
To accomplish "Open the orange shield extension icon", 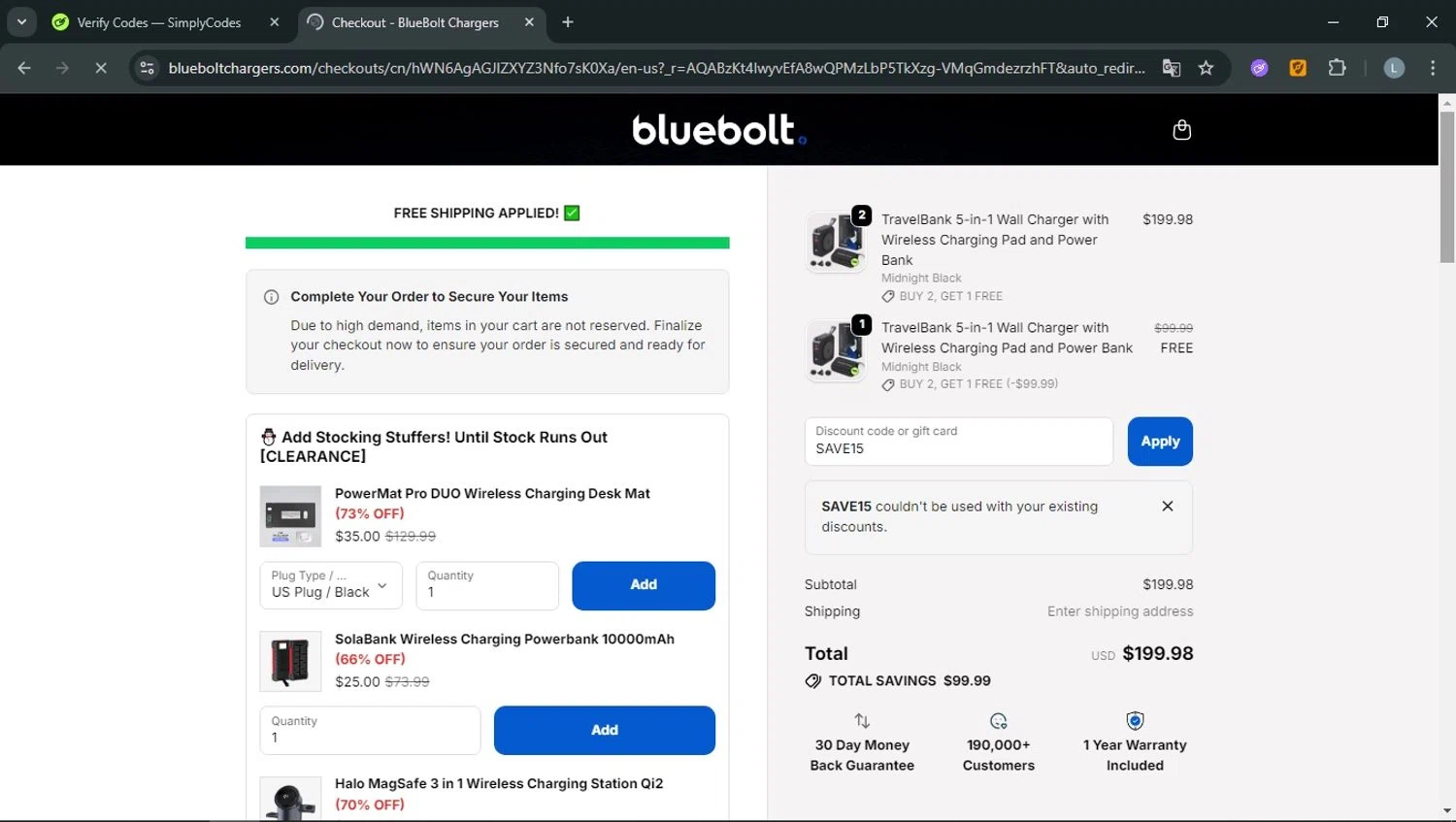I will (x=1298, y=68).
